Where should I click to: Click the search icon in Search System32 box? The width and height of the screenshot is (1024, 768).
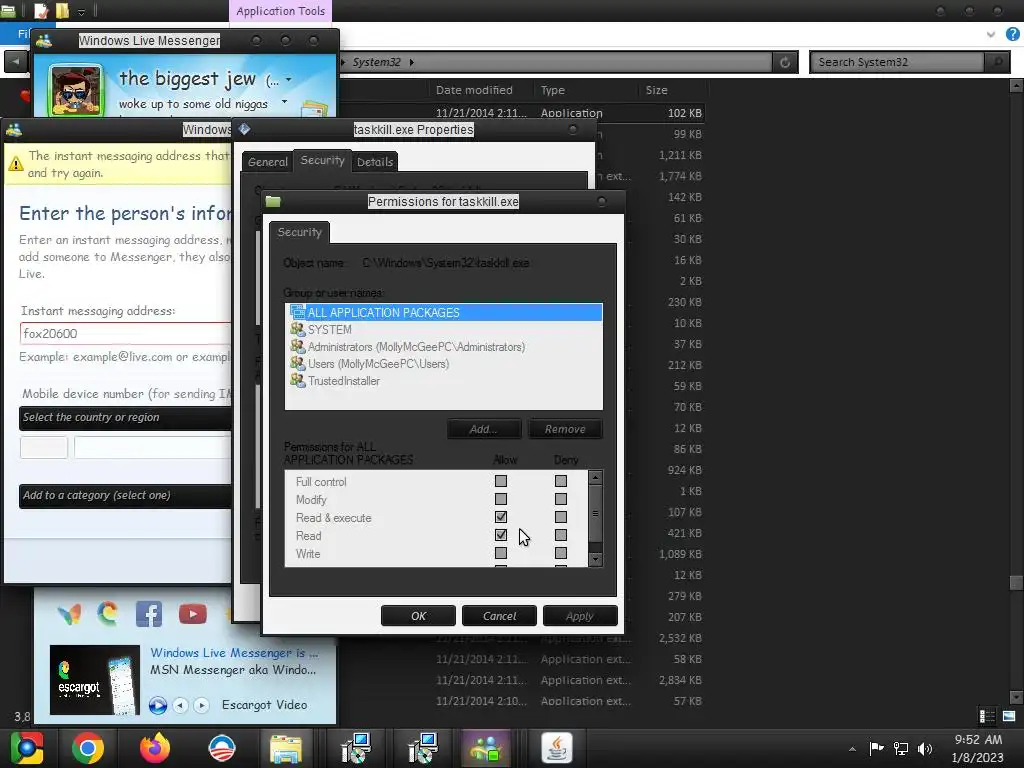click(x=997, y=62)
